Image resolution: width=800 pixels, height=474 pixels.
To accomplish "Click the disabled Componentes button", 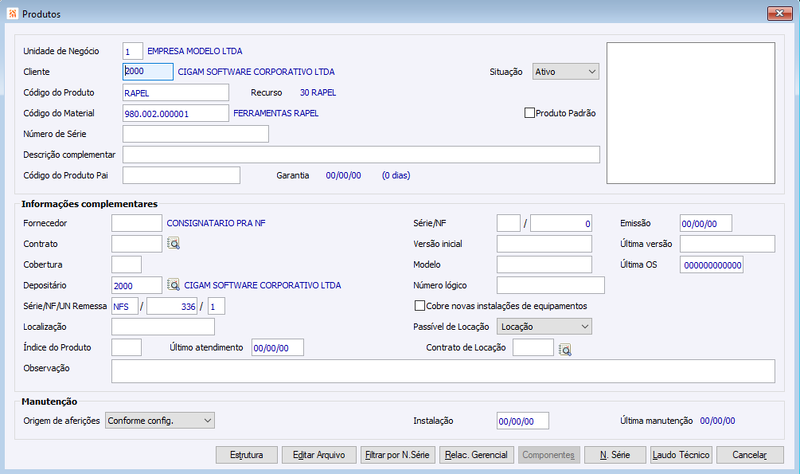I will tap(548, 455).
